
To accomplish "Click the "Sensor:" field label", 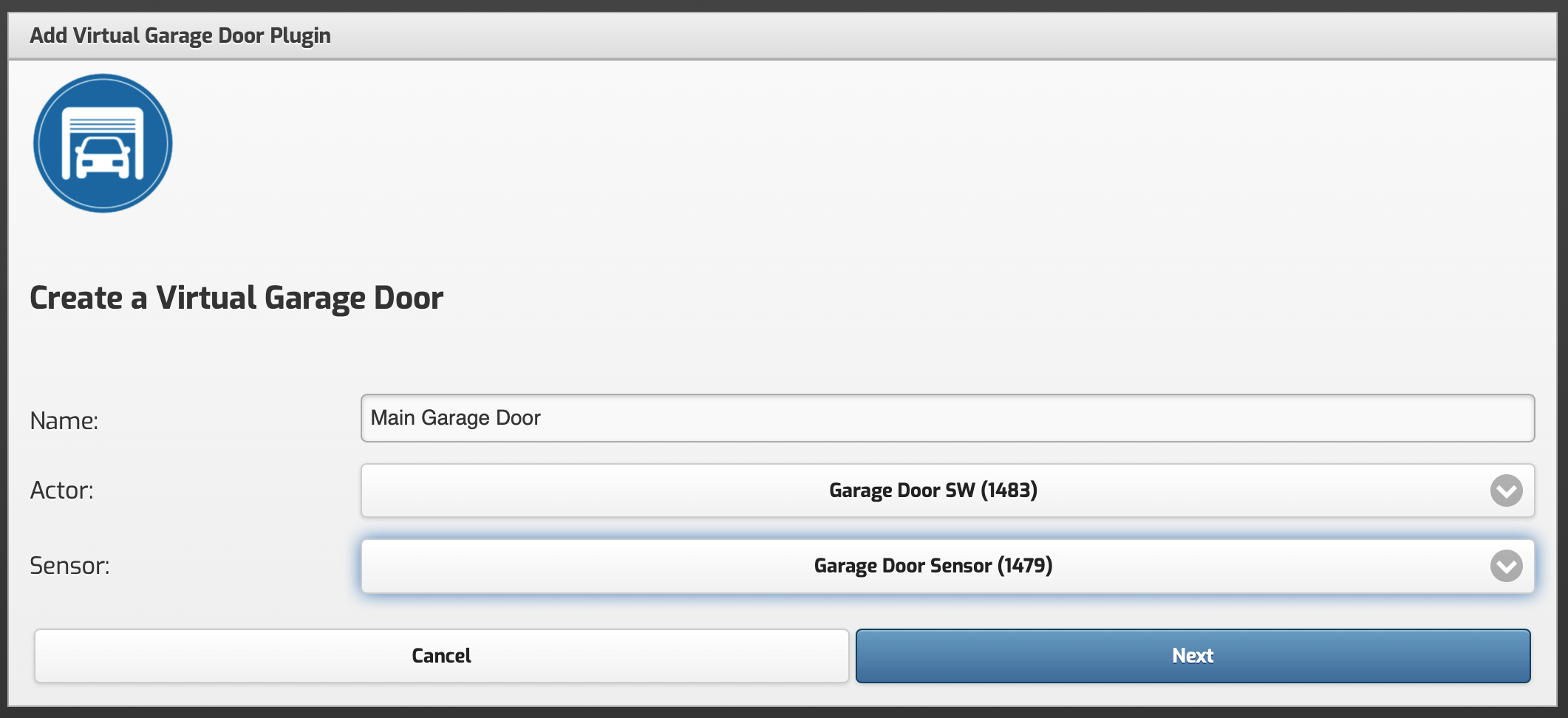I will point(69,566).
